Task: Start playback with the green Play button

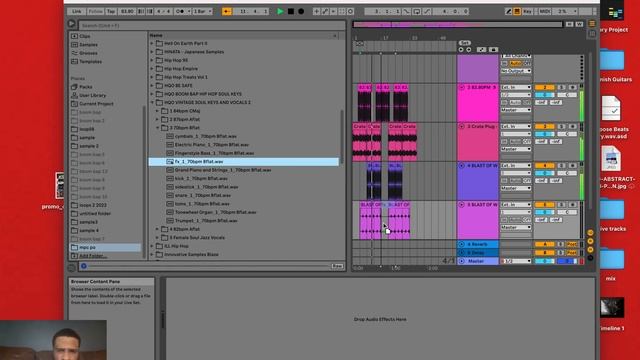Action: (x=280, y=11)
